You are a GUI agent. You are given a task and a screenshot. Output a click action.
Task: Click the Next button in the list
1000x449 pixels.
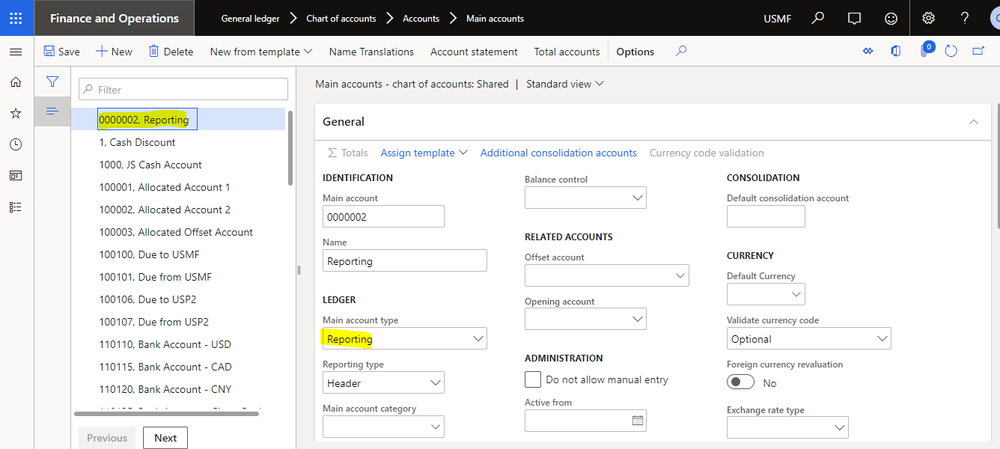165,438
